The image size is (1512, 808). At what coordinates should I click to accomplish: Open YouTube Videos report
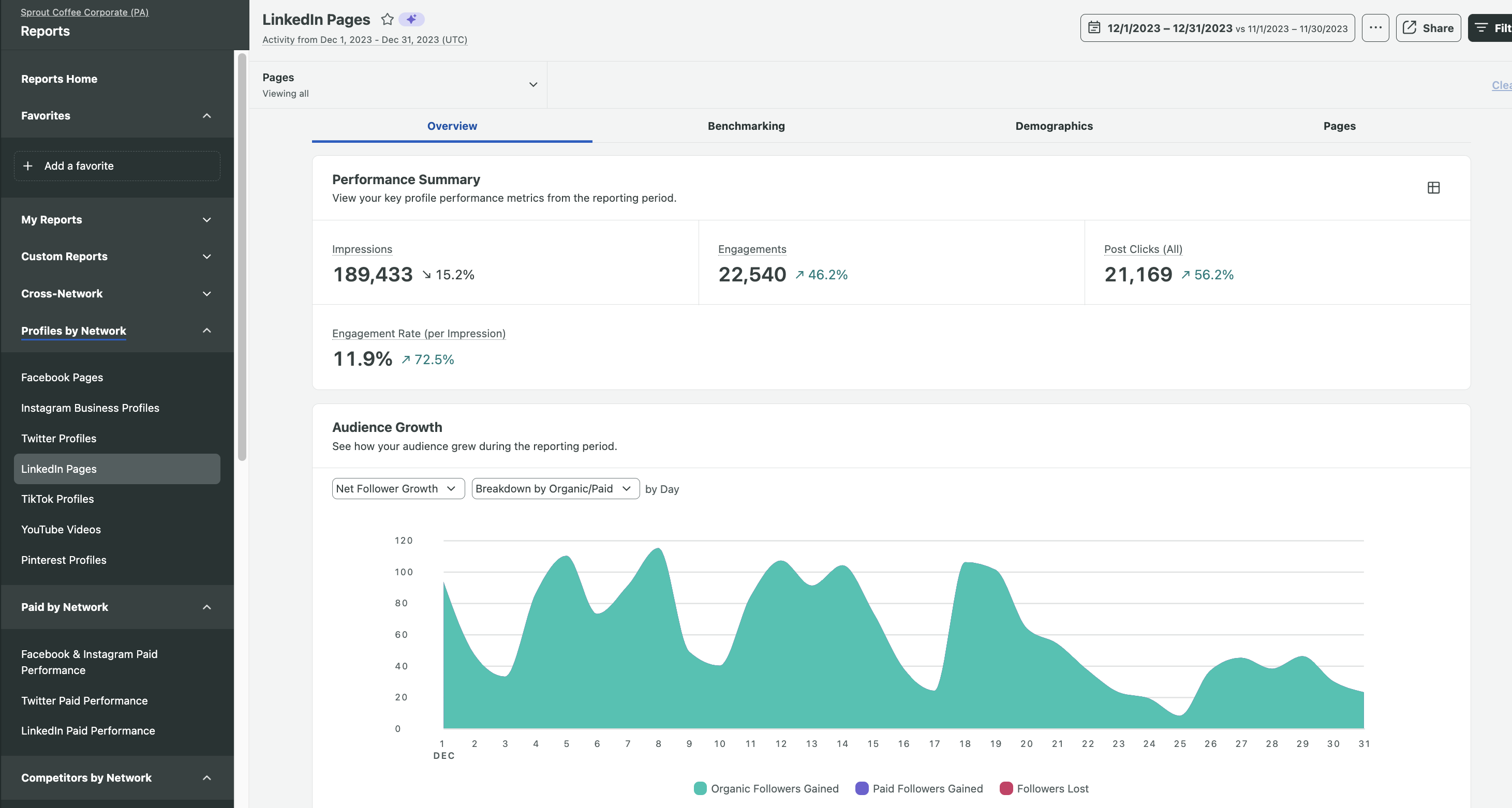61,529
